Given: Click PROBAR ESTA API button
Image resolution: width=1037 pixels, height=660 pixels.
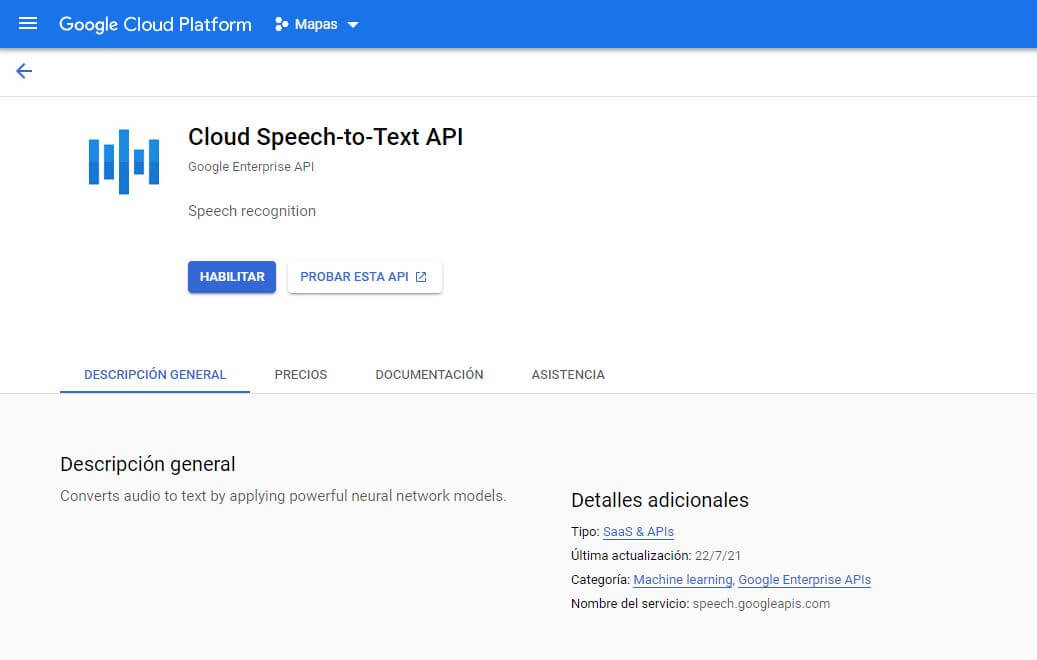Looking at the screenshot, I should pos(364,277).
